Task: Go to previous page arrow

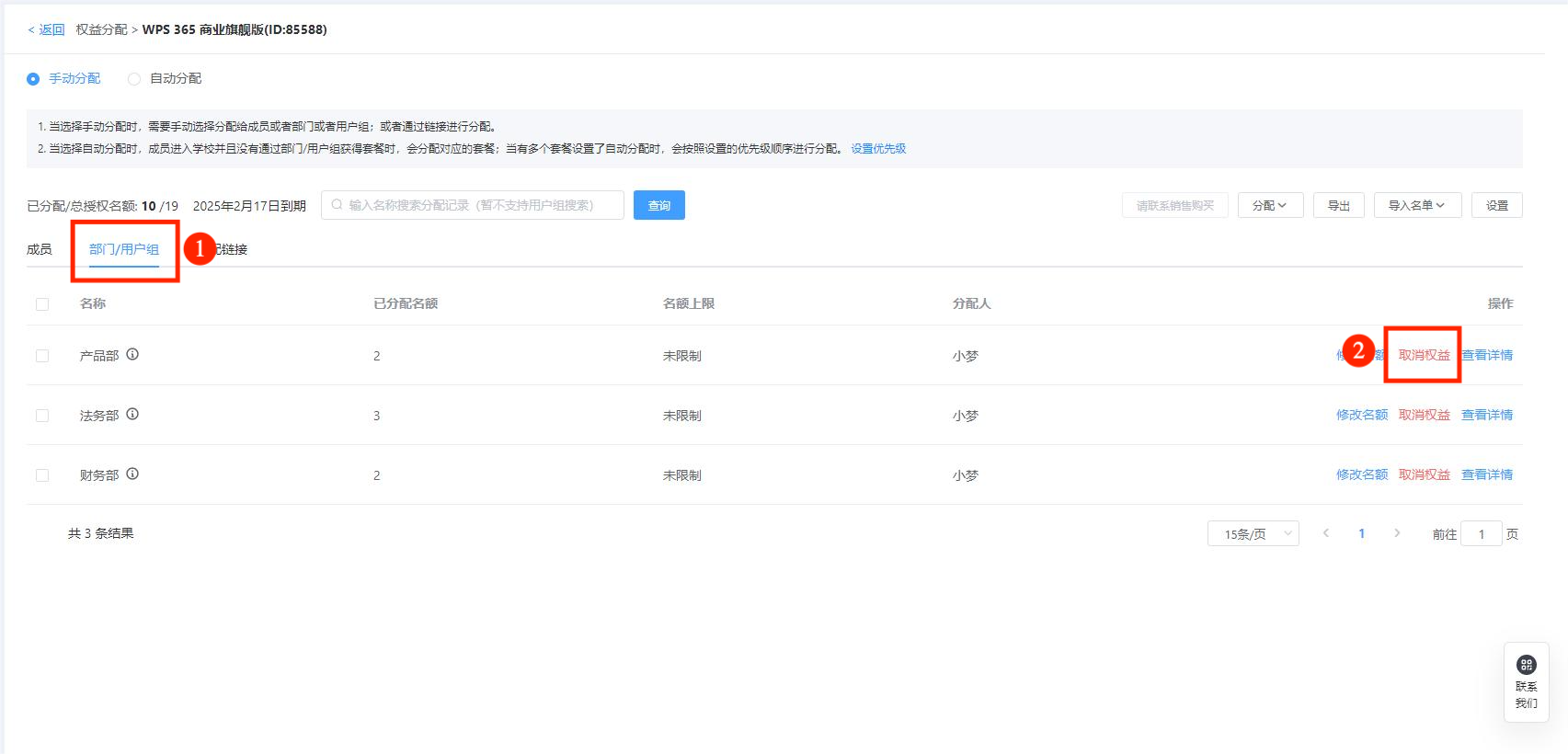Action: 1325,533
